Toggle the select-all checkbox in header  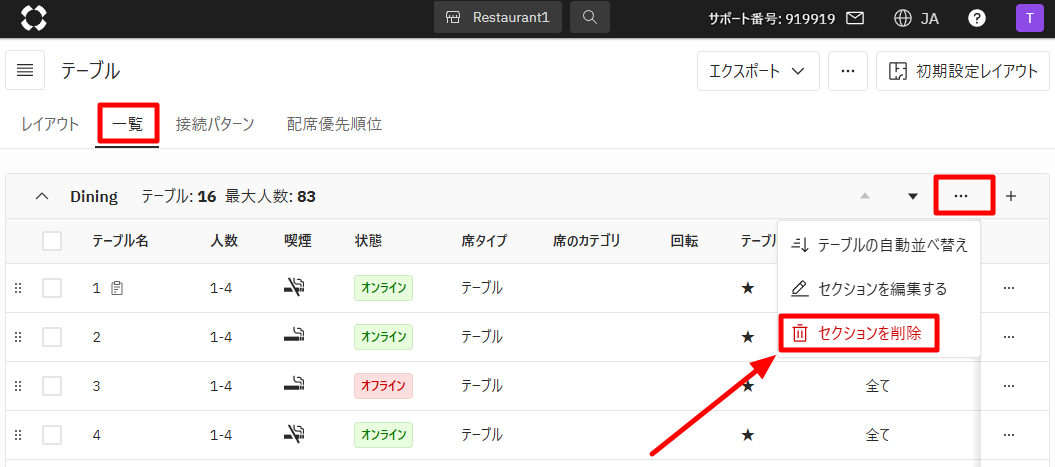point(52,240)
